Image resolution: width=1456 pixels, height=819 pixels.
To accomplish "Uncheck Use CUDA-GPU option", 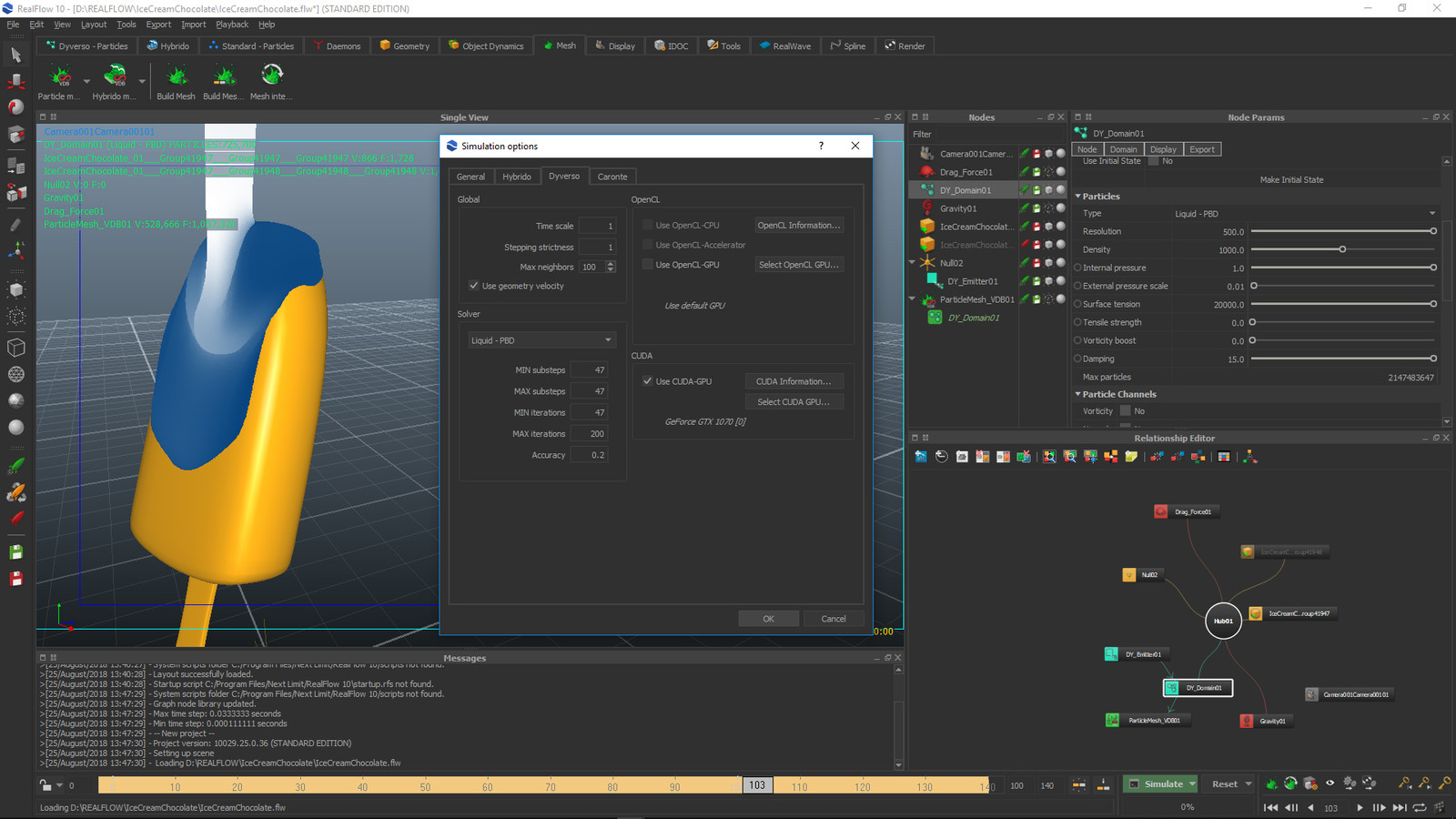I will tap(648, 381).
